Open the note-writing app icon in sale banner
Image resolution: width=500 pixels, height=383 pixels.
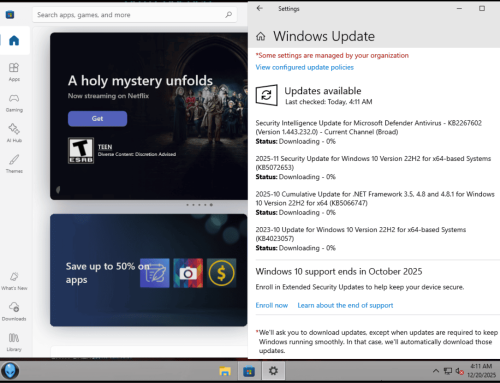click(155, 273)
